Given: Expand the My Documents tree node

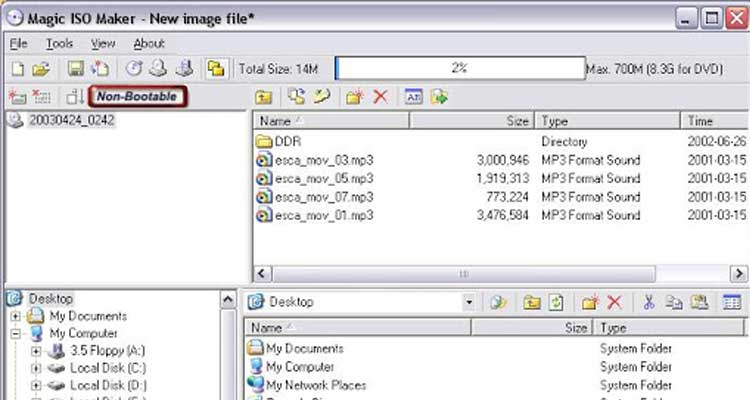Looking at the screenshot, I should [15, 316].
